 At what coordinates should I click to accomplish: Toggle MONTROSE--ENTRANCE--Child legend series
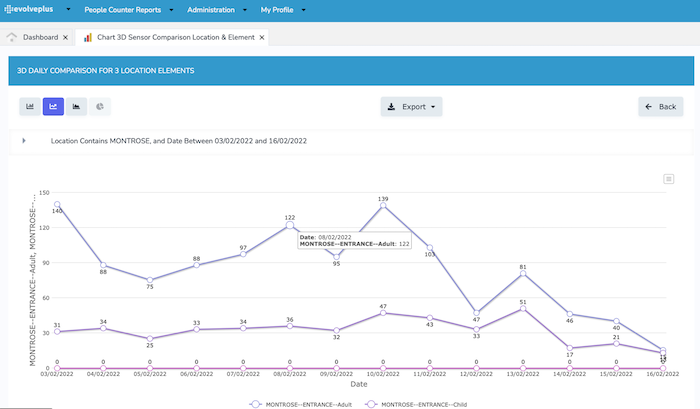[x=416, y=404]
